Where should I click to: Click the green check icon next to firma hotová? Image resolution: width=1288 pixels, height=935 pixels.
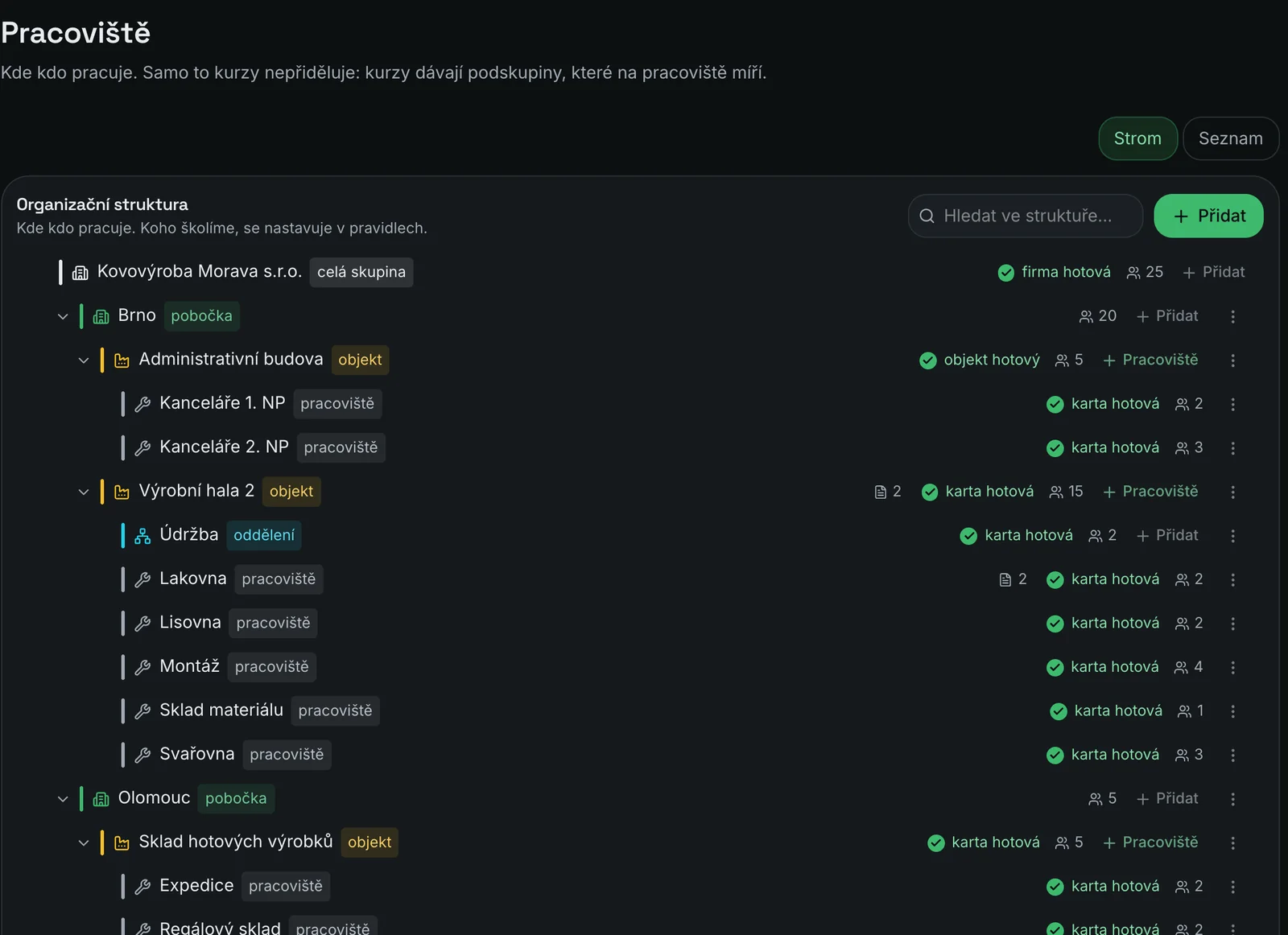point(1006,273)
